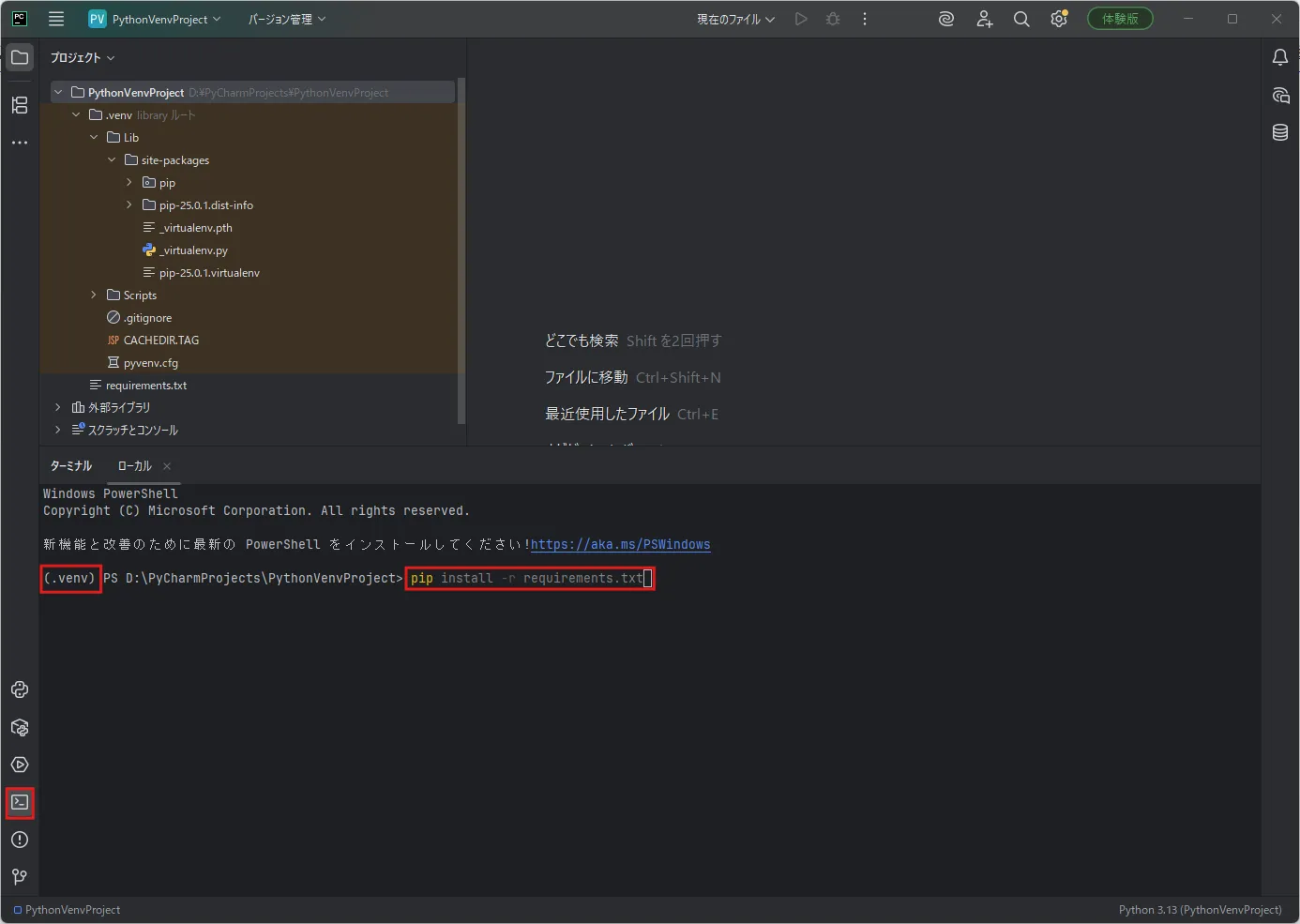Screen dimensions: 1300x924
Task: Open the Git version control tool icon
Action: tap(20, 877)
